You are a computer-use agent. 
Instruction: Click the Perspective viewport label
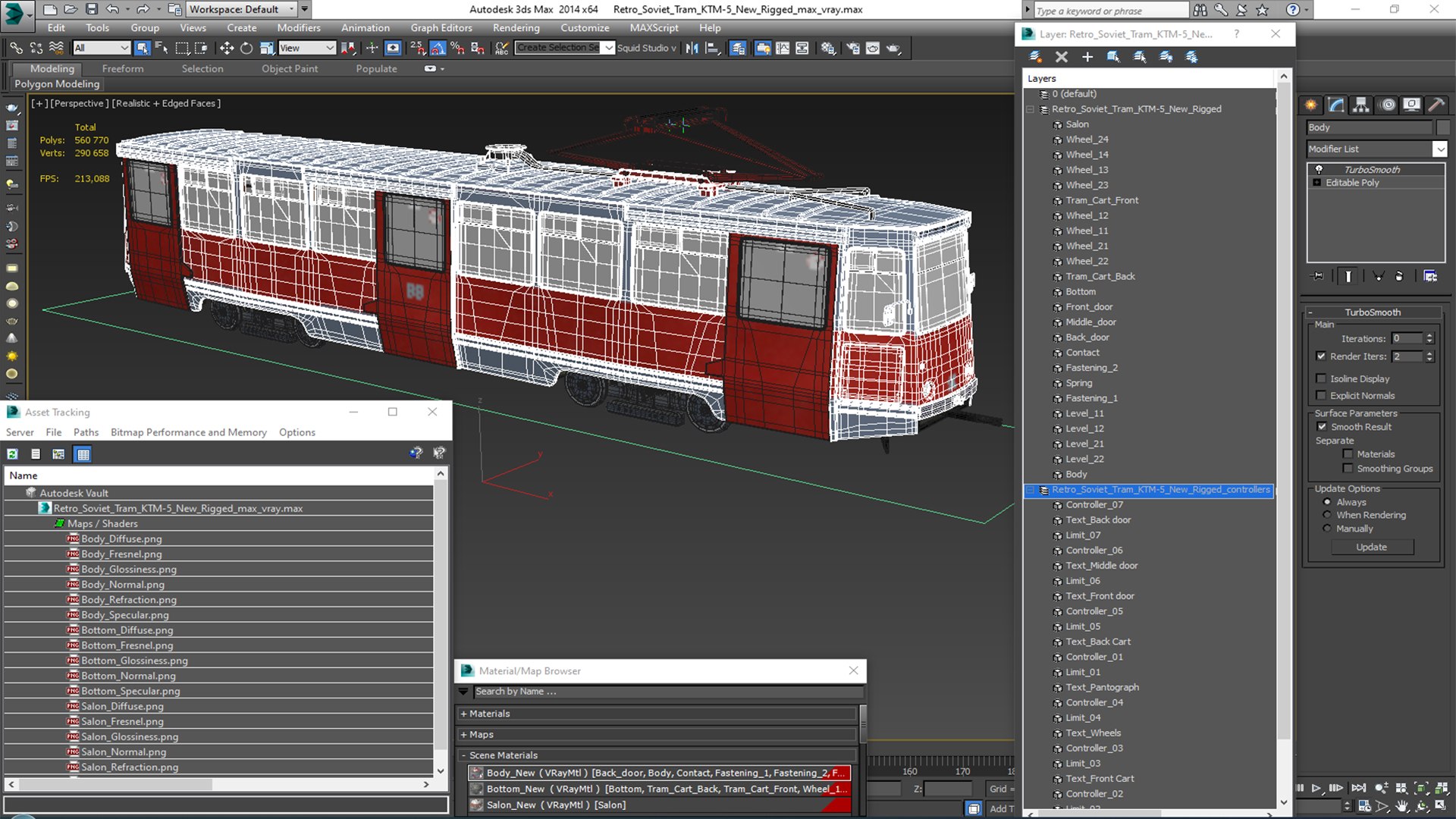80,103
